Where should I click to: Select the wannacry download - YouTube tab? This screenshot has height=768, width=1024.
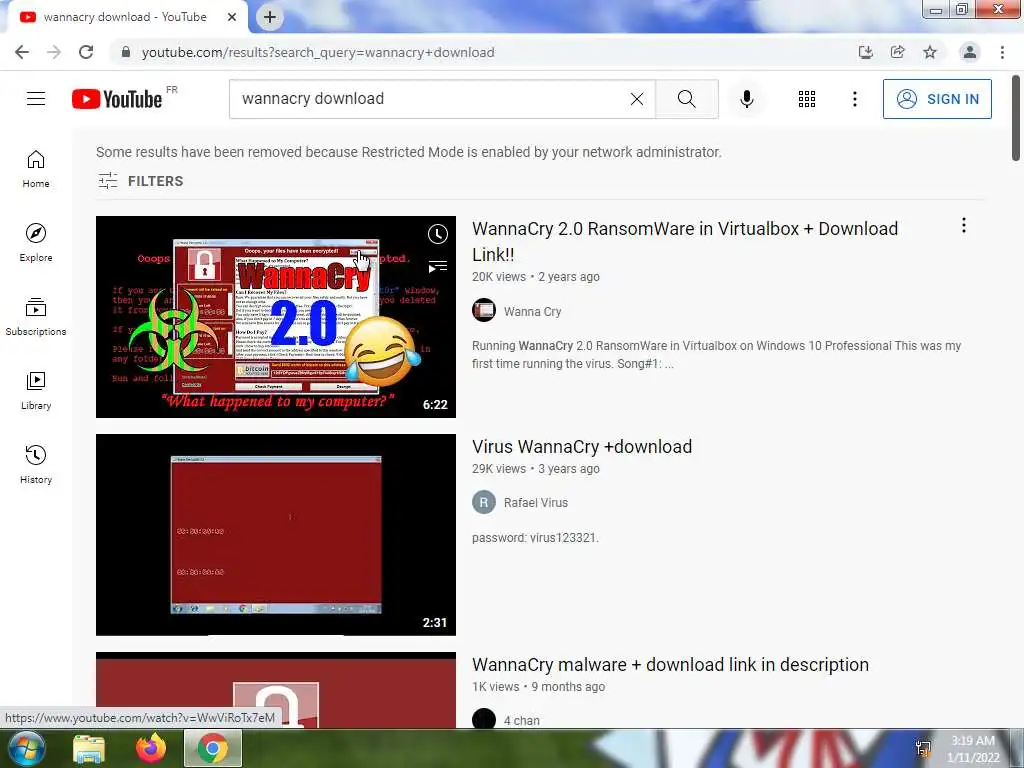124,17
